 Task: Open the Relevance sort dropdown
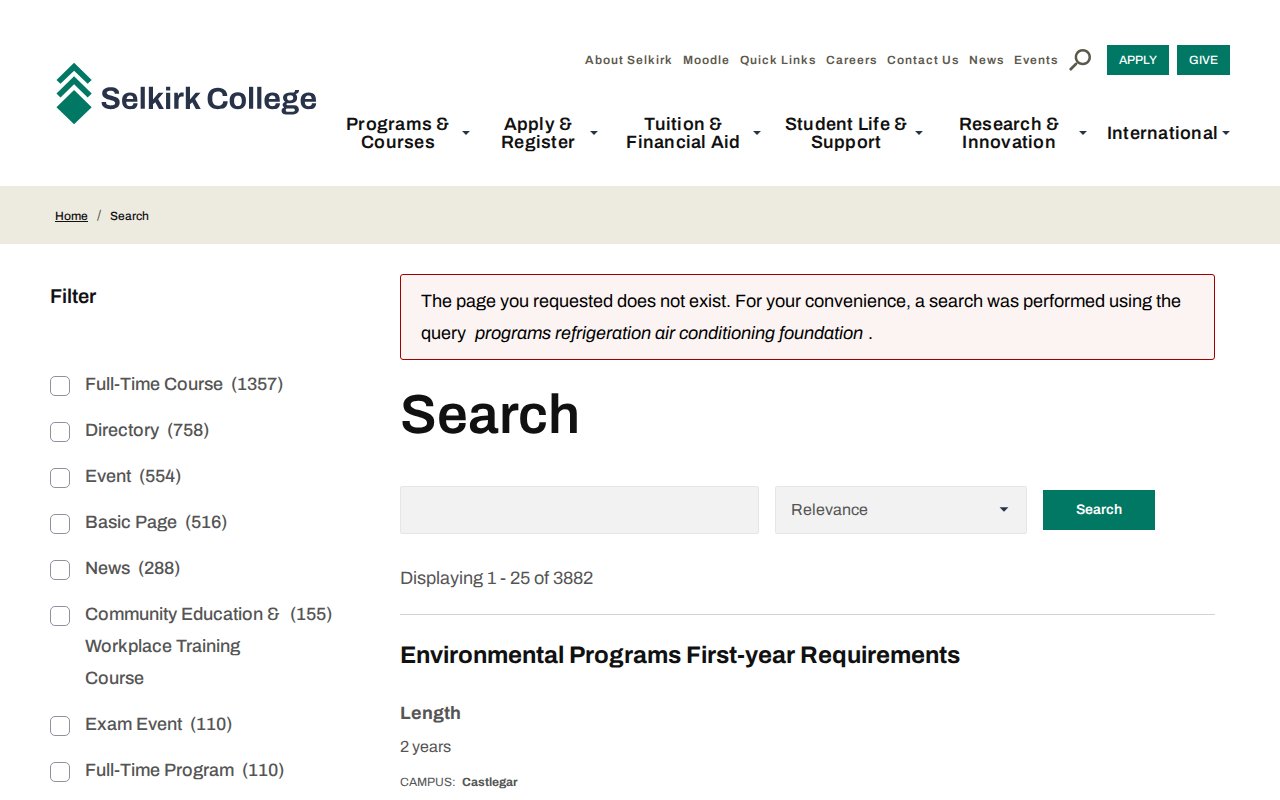(900, 510)
